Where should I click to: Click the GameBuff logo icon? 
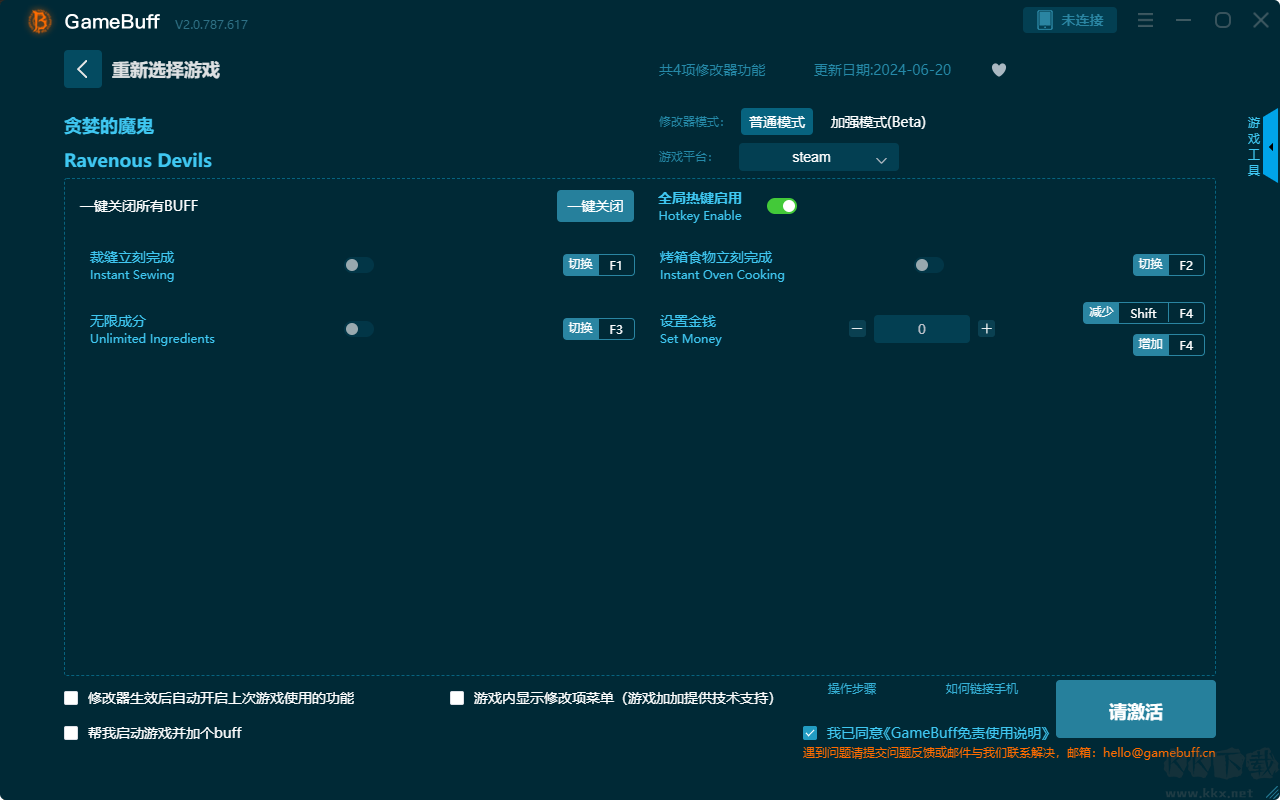point(40,21)
